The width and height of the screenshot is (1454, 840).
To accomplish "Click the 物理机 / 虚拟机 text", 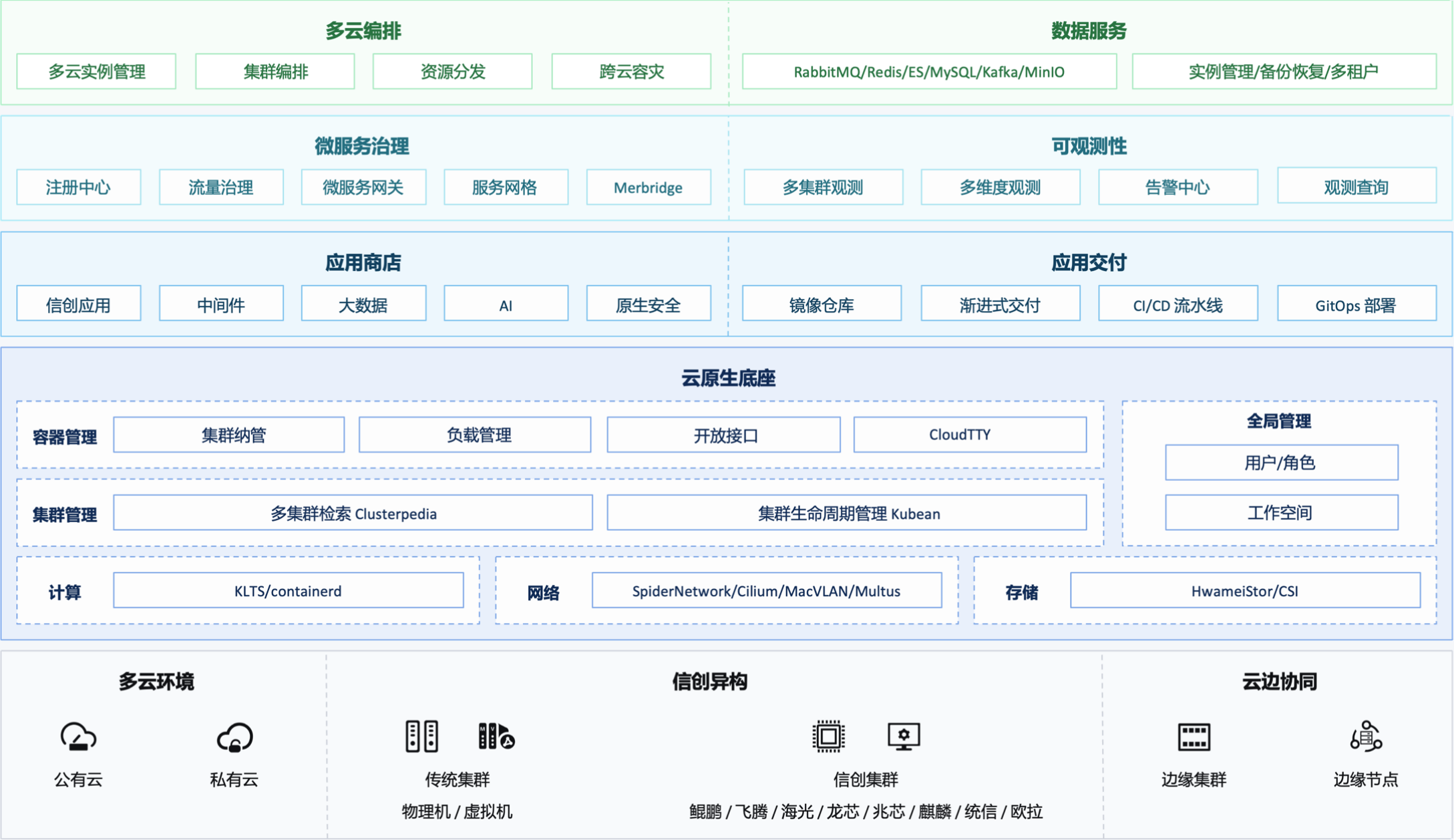I will pos(457,811).
